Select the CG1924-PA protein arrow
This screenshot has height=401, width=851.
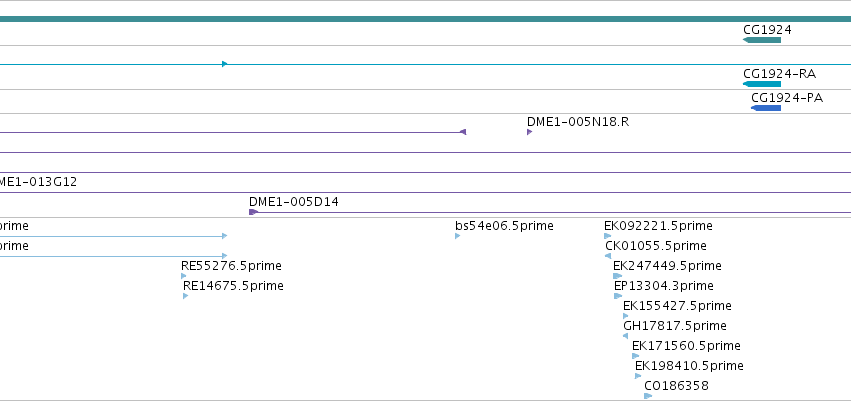click(x=766, y=108)
